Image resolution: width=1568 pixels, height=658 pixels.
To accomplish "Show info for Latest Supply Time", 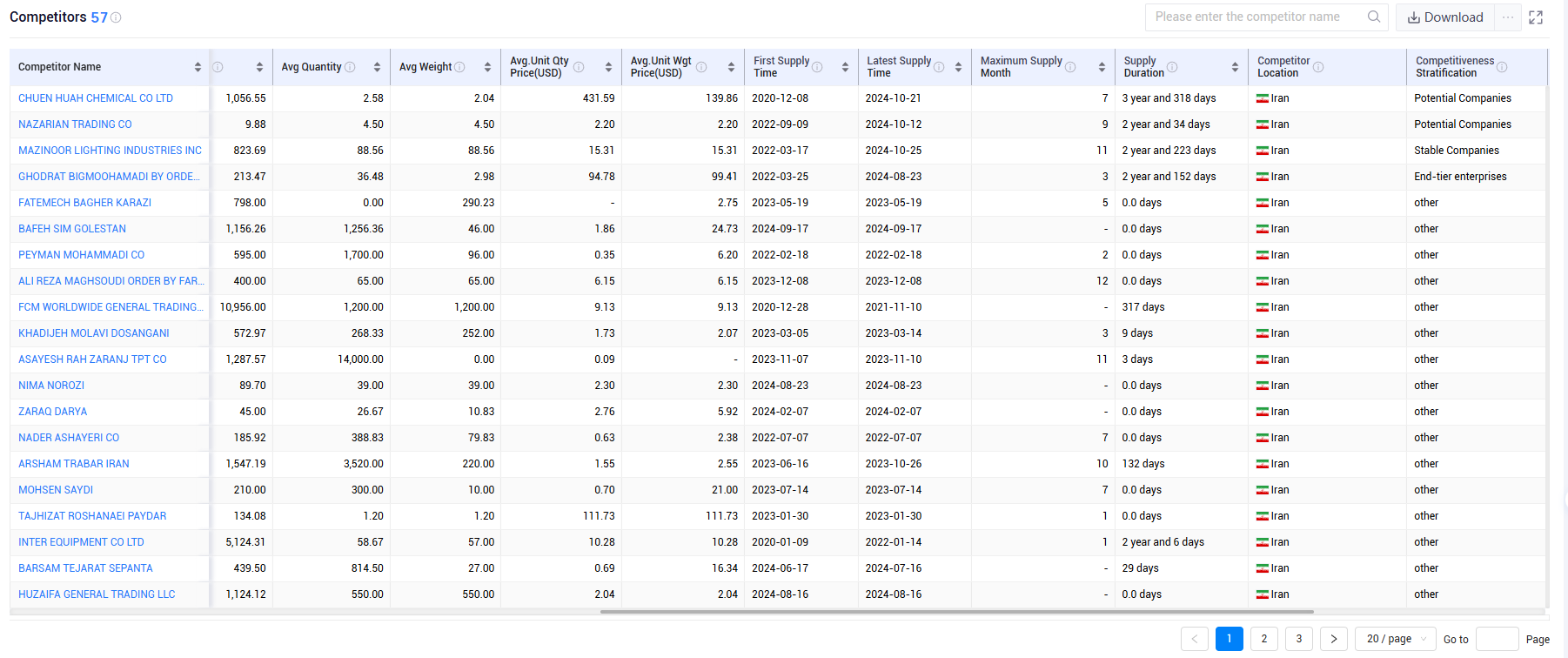I will tap(939, 67).
